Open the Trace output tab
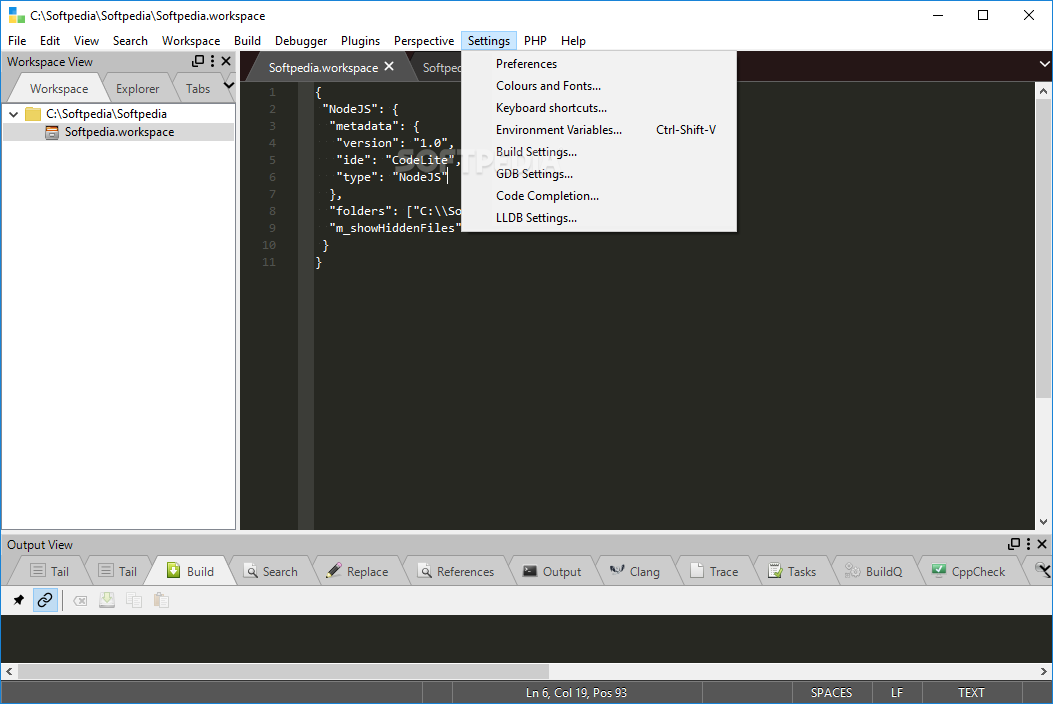This screenshot has height=704, width=1053. click(x=715, y=572)
